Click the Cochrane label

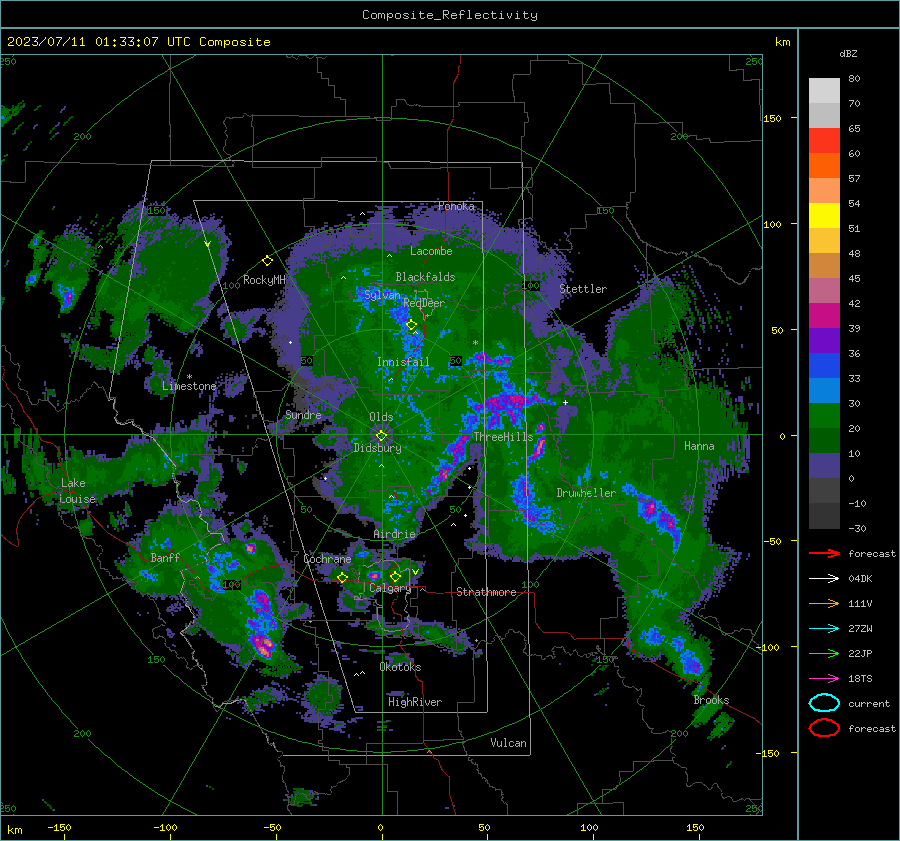[x=327, y=559]
